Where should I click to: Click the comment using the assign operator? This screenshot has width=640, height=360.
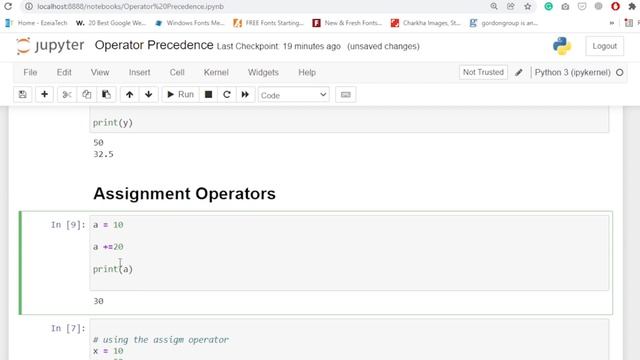[161, 340]
